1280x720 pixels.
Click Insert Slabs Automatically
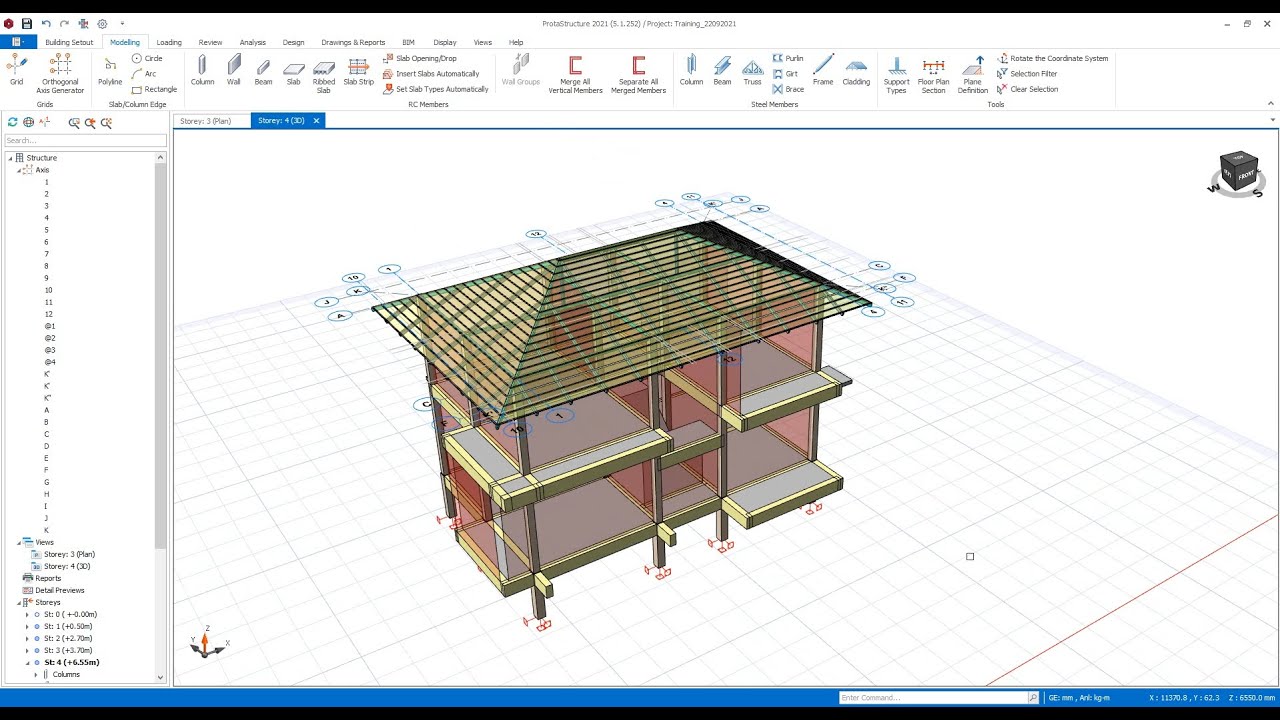coord(431,73)
